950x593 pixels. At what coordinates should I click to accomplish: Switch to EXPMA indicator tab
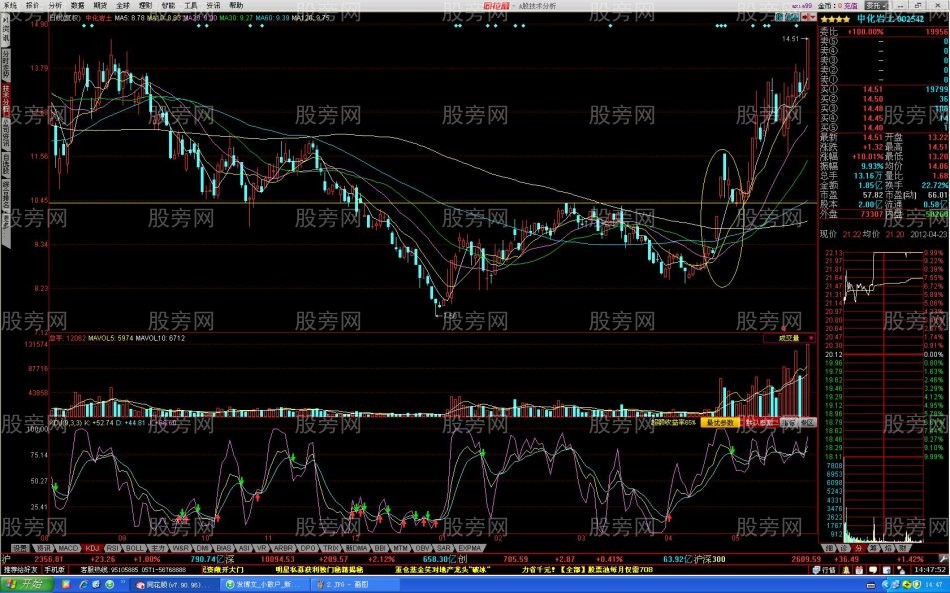point(469,548)
